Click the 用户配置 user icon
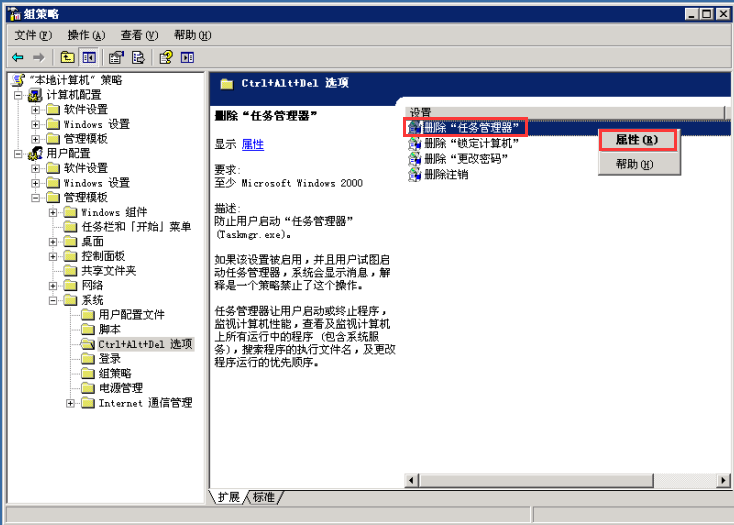This screenshot has width=734, height=525. pyautogui.click(x=35, y=153)
